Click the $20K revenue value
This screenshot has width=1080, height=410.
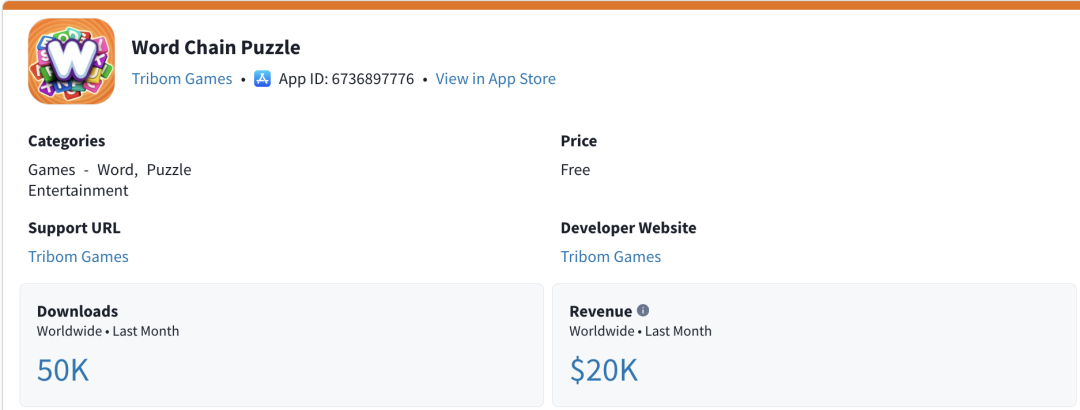pyautogui.click(x=604, y=370)
